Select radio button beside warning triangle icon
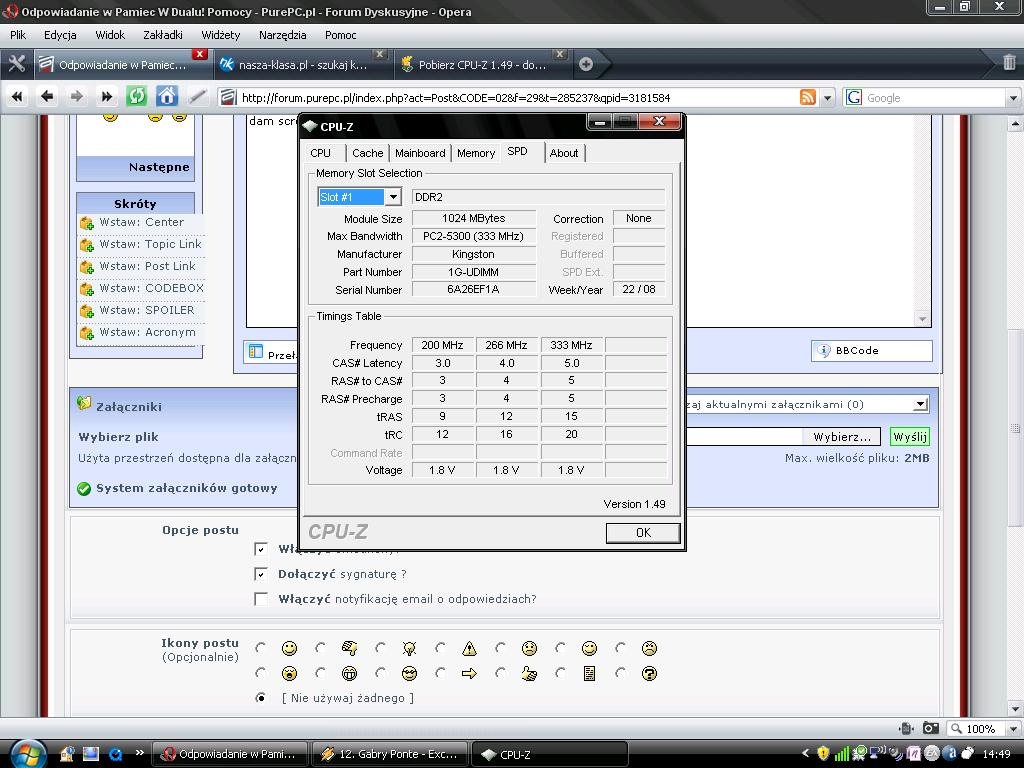The height and width of the screenshot is (768, 1024). 440,648
